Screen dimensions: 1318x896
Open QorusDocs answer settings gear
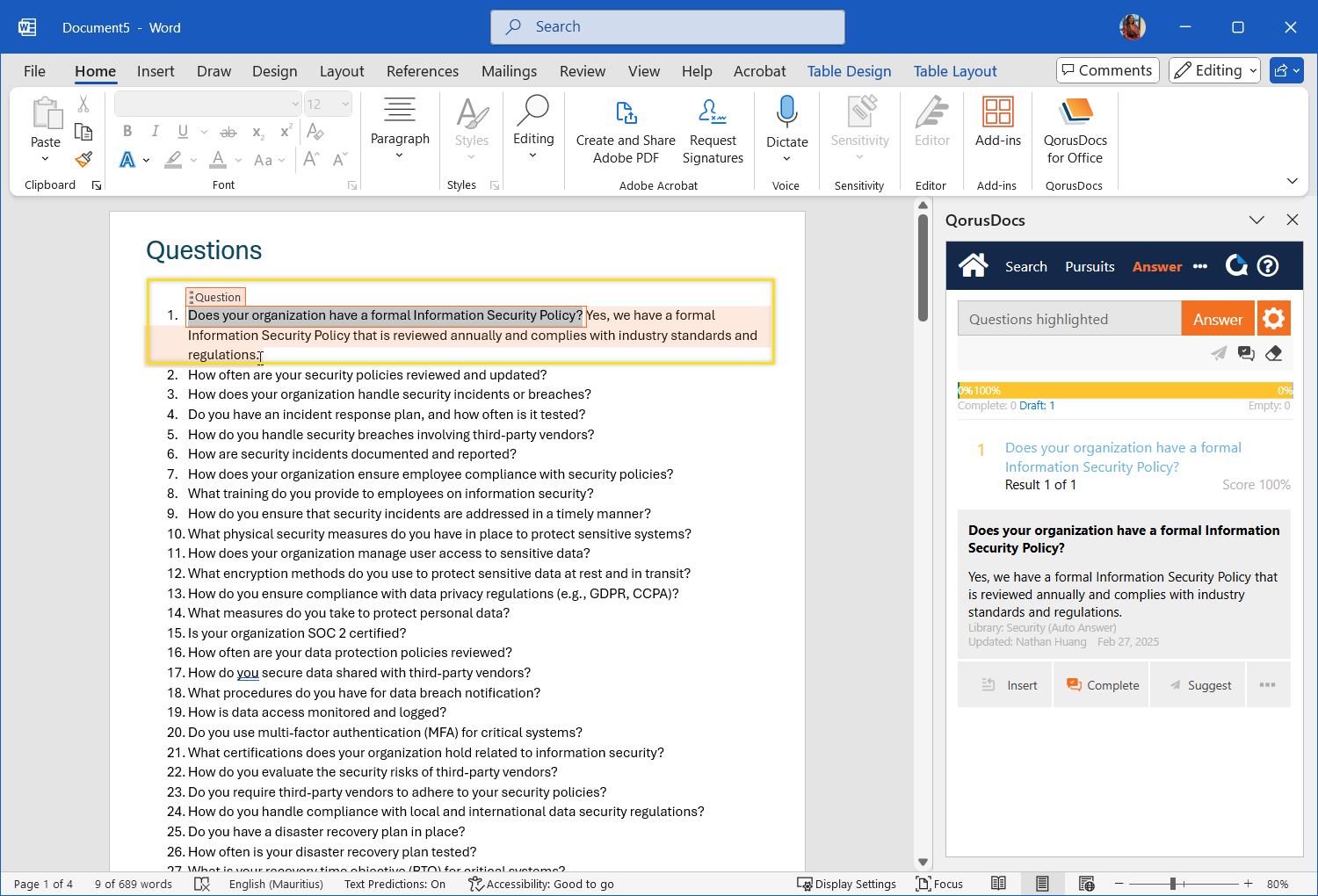tap(1273, 319)
